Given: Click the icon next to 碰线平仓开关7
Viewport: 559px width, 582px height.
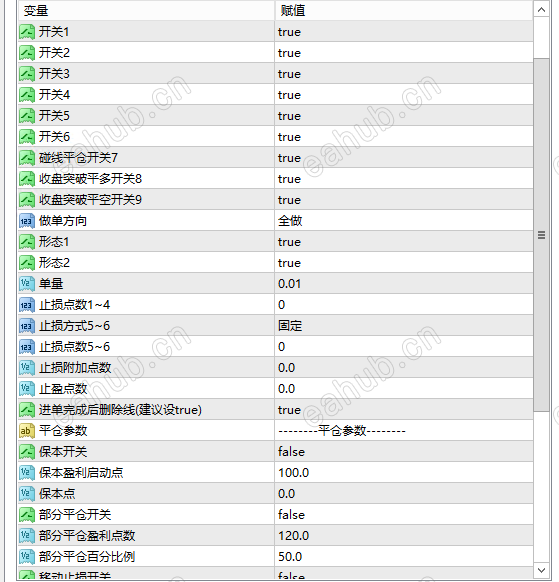Looking at the screenshot, I should click(x=27, y=158).
